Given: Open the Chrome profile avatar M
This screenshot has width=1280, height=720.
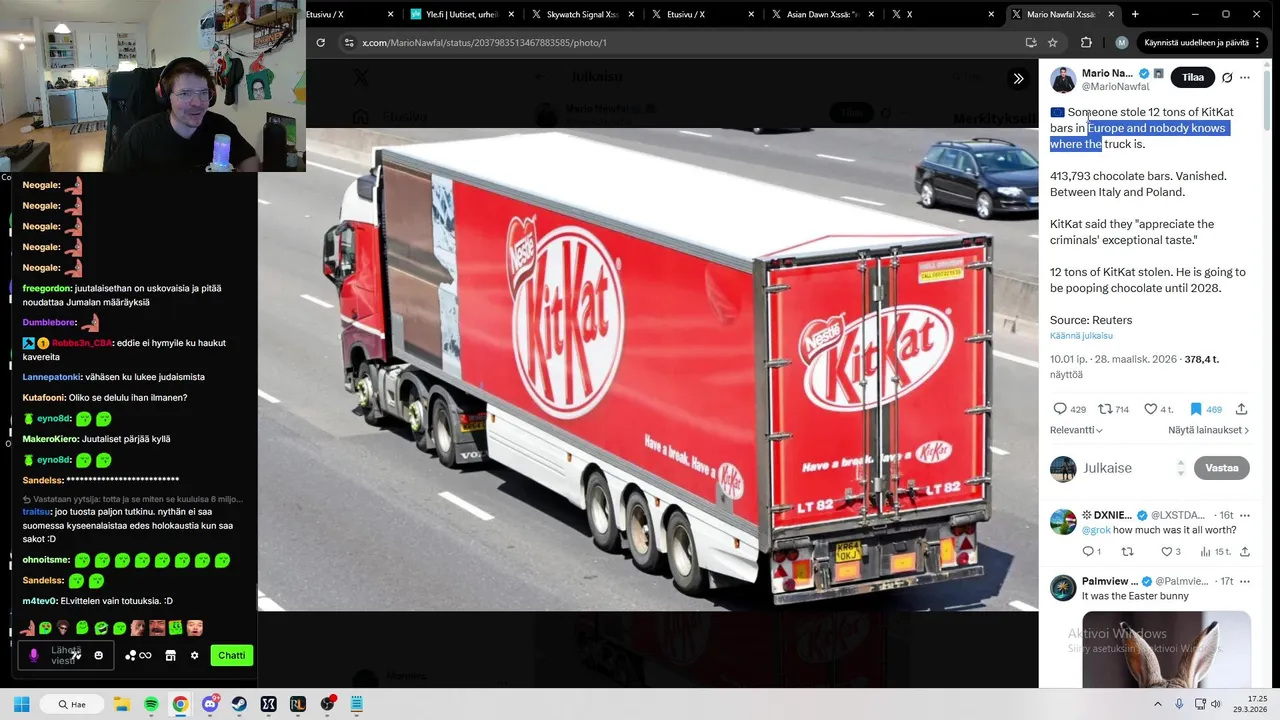Looking at the screenshot, I should click(x=1121, y=43).
